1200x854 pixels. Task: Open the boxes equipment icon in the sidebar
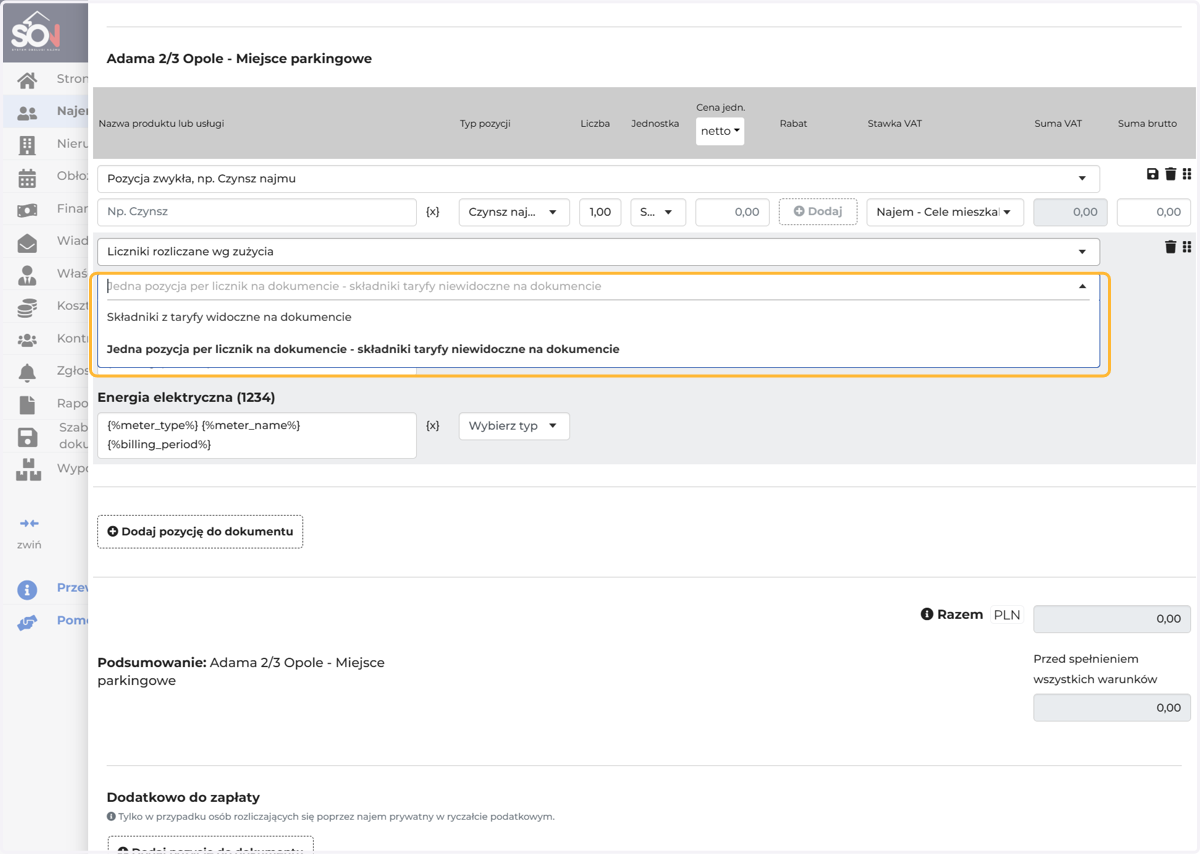pos(28,469)
